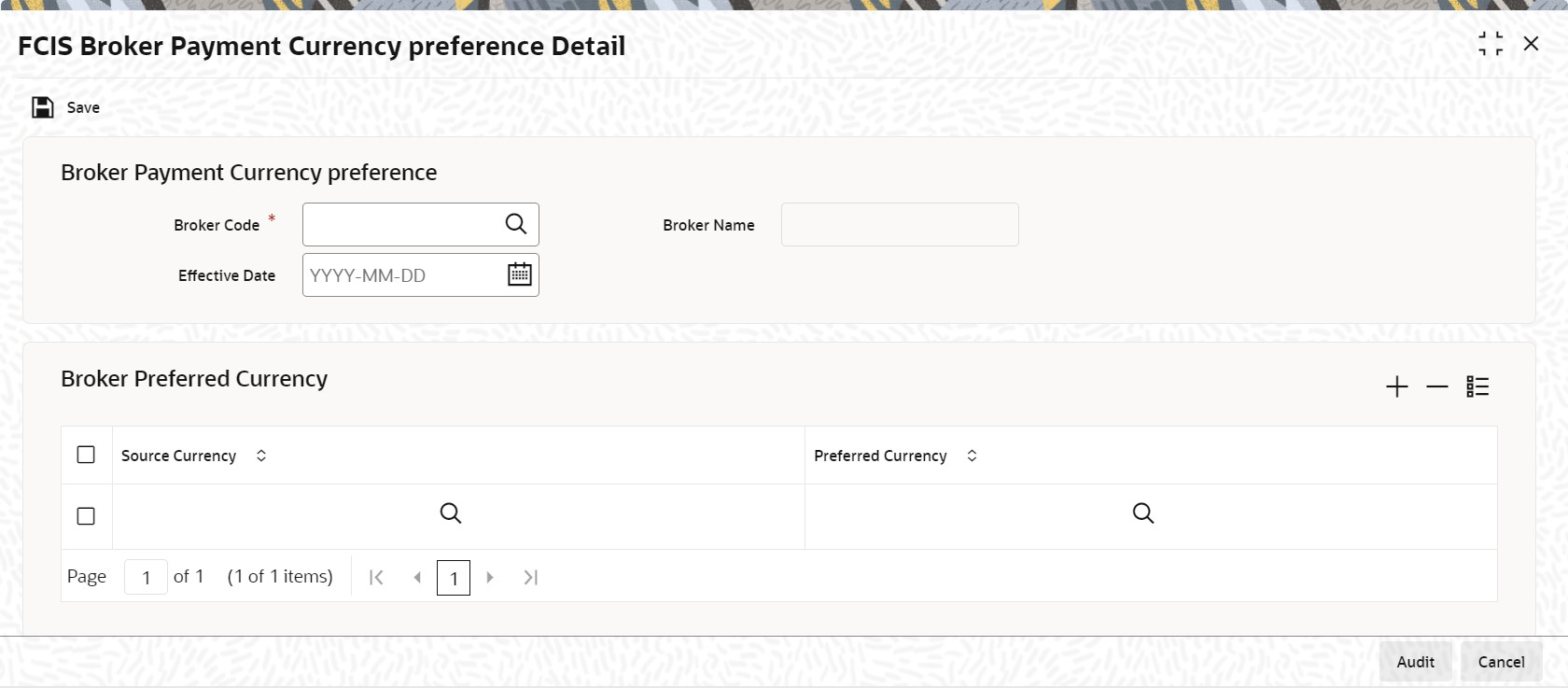The width and height of the screenshot is (1568, 688).
Task: Open single record view list icon
Action: pyautogui.click(x=1477, y=386)
